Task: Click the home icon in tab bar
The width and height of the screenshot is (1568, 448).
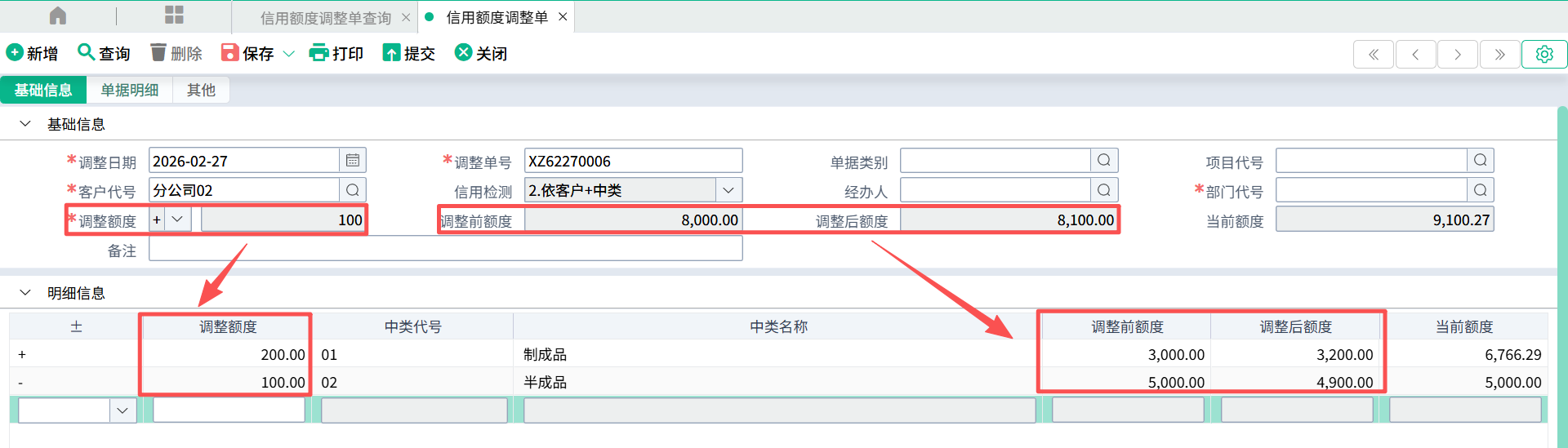Action: pos(58,16)
